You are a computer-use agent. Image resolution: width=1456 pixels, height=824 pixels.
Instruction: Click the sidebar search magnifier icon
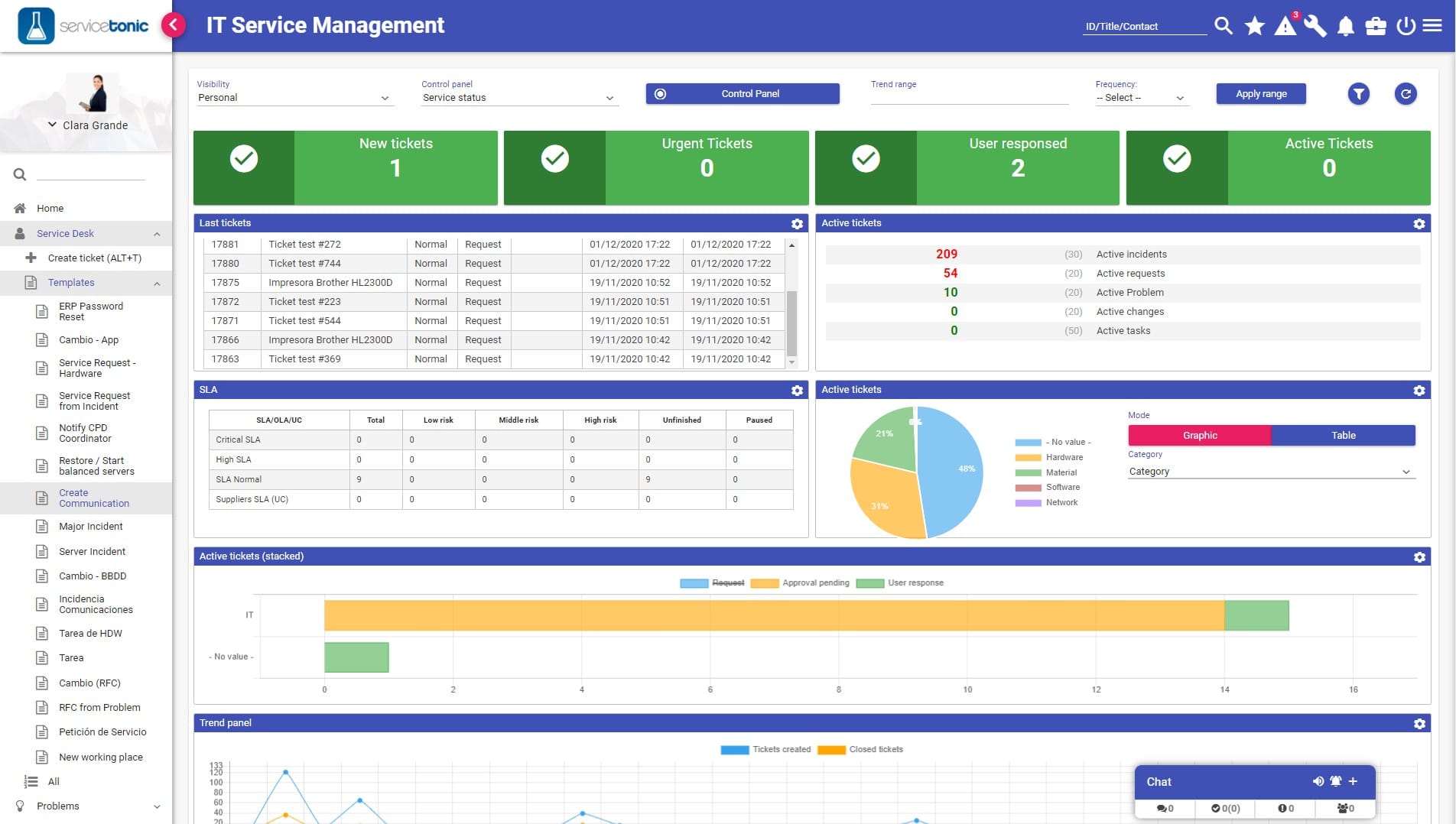pyautogui.click(x=20, y=175)
